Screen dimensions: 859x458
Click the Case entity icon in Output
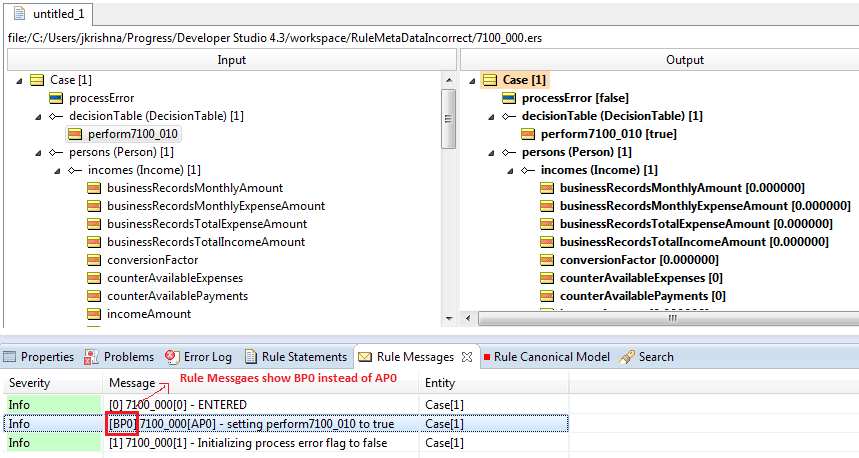[x=490, y=80]
